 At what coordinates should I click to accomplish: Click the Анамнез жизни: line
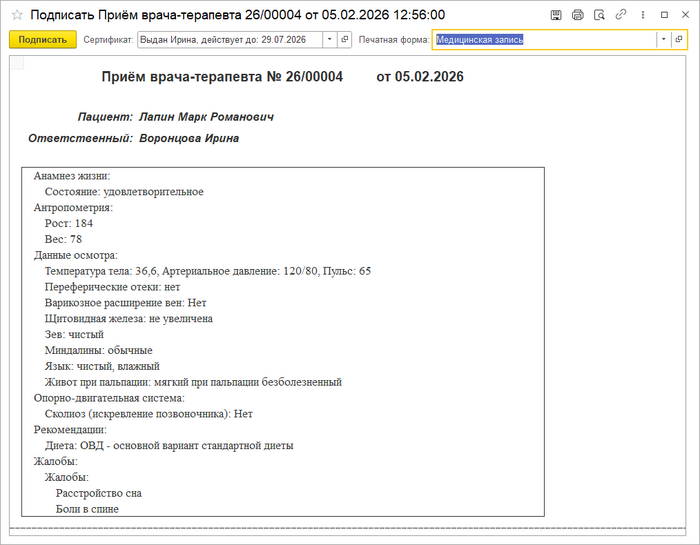[72, 176]
